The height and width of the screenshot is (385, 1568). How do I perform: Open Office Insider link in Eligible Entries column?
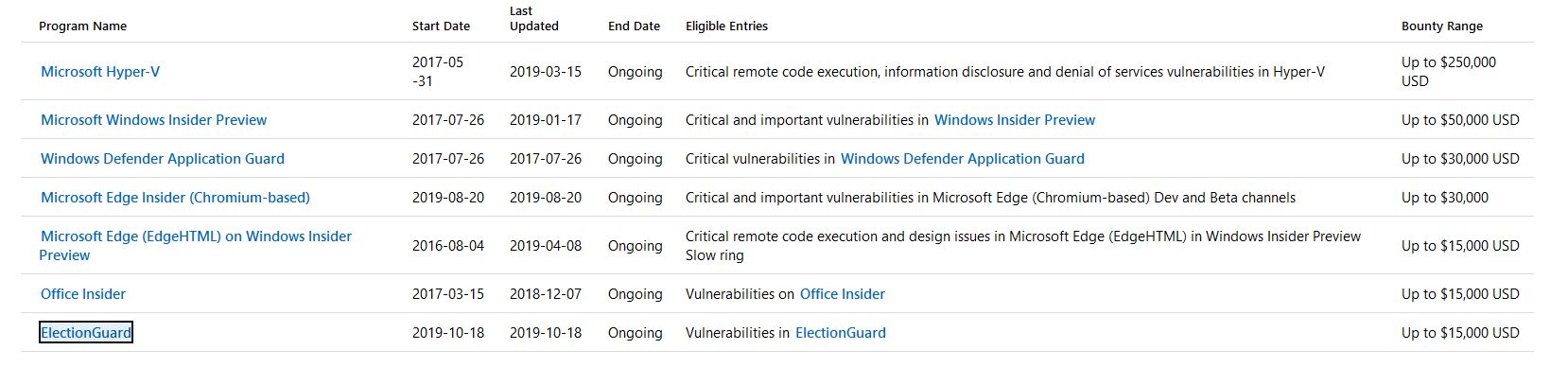coord(842,294)
